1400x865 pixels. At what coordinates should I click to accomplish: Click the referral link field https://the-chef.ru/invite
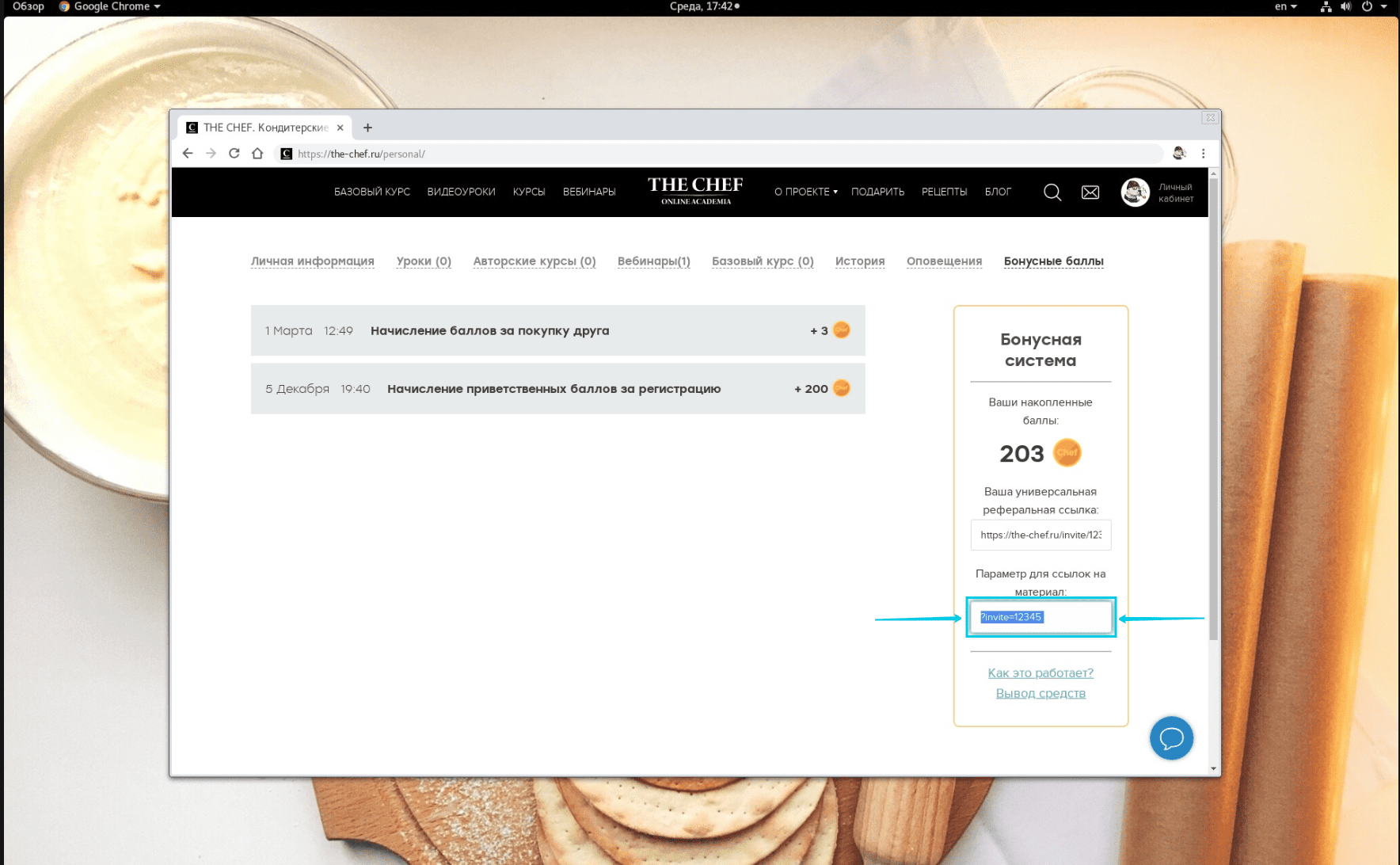[x=1040, y=535]
